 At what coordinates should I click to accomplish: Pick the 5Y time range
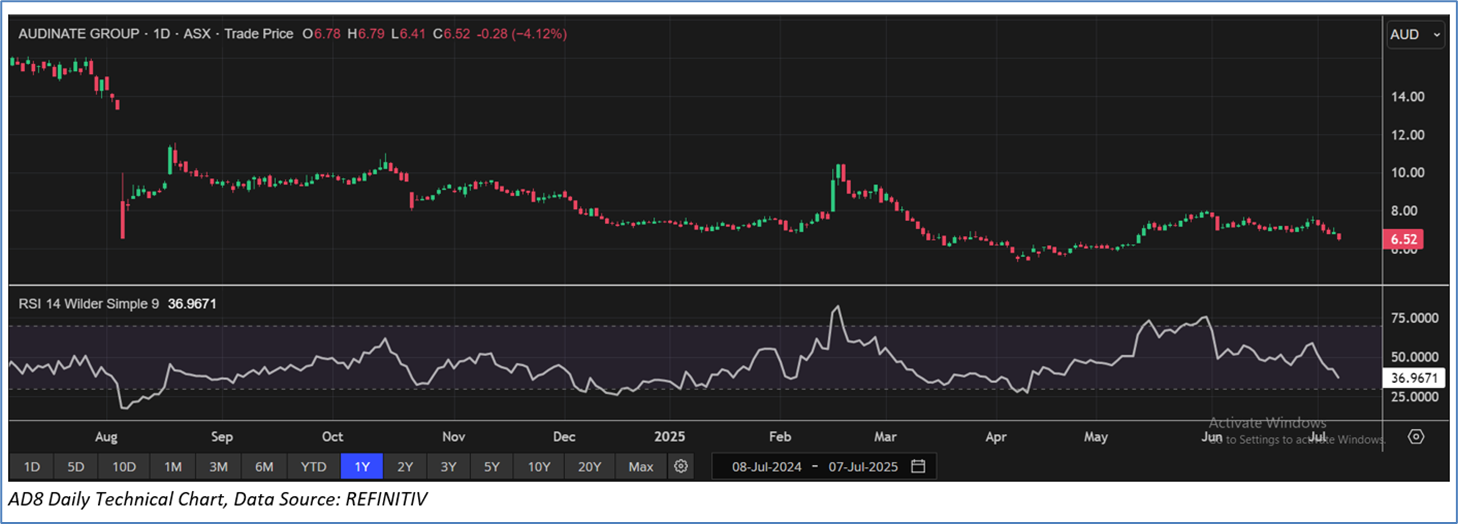(492, 466)
